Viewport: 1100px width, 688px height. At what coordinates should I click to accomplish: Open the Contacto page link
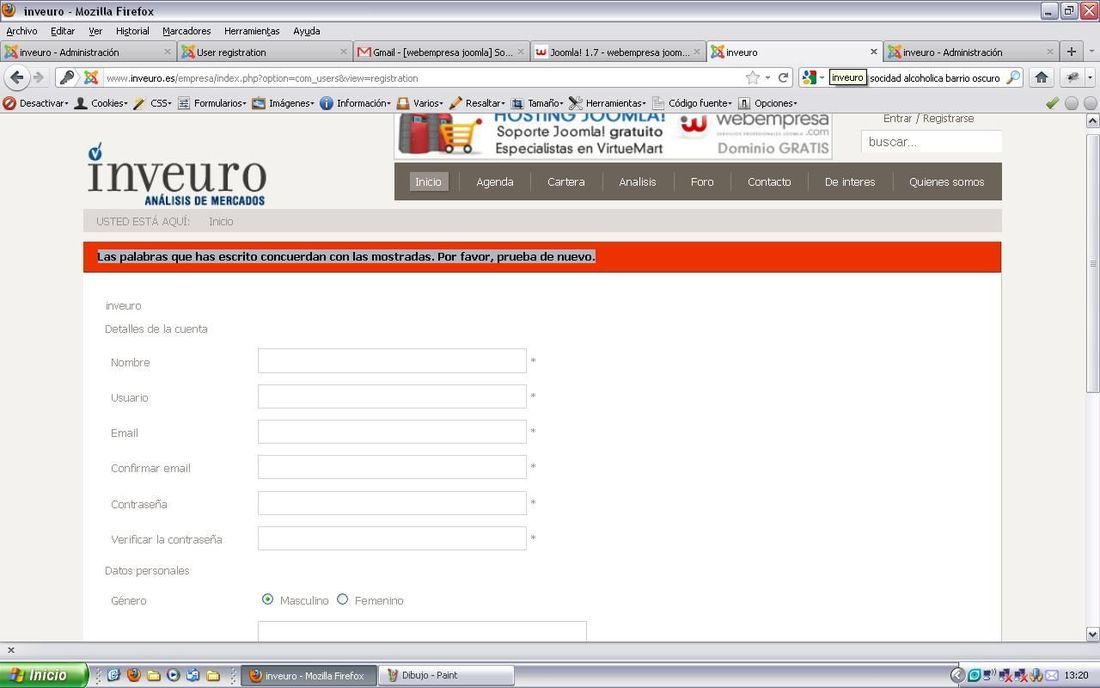point(769,182)
